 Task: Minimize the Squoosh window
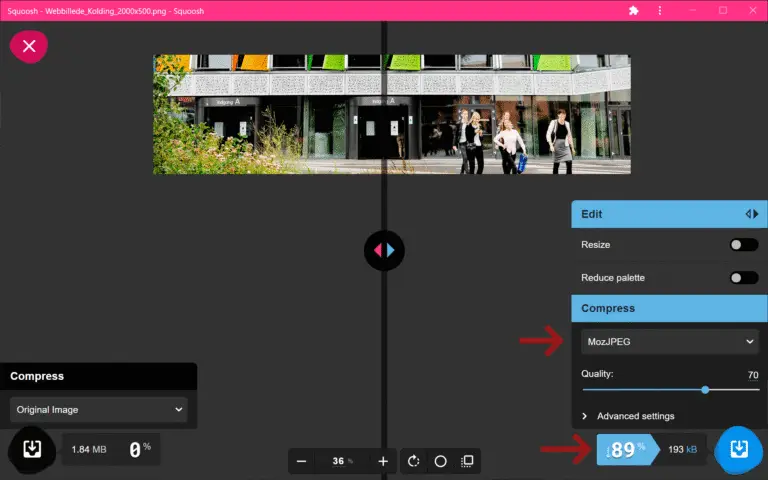pos(693,10)
